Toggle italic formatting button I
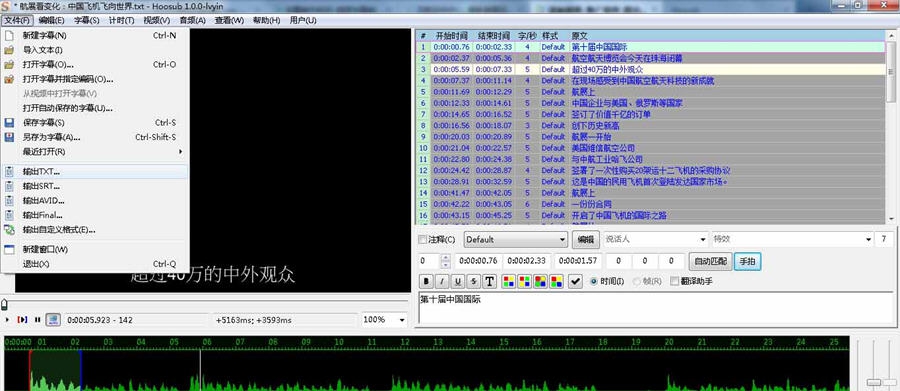 (442, 281)
